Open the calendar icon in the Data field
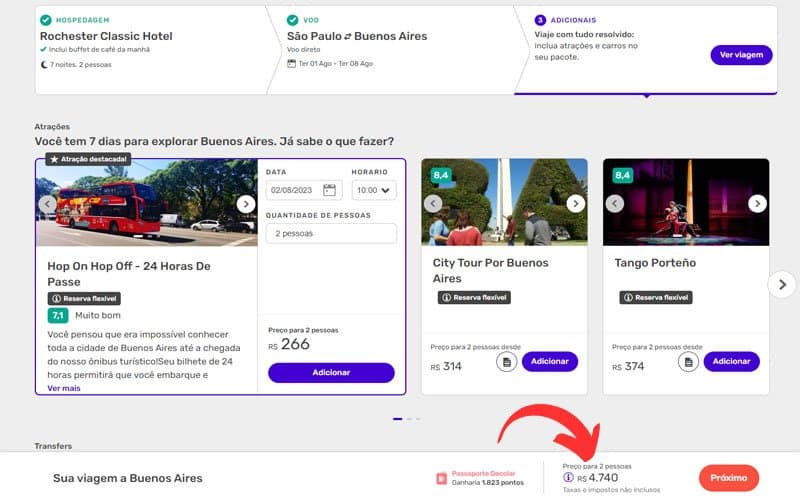Screen dimensions: 800x500 point(330,190)
